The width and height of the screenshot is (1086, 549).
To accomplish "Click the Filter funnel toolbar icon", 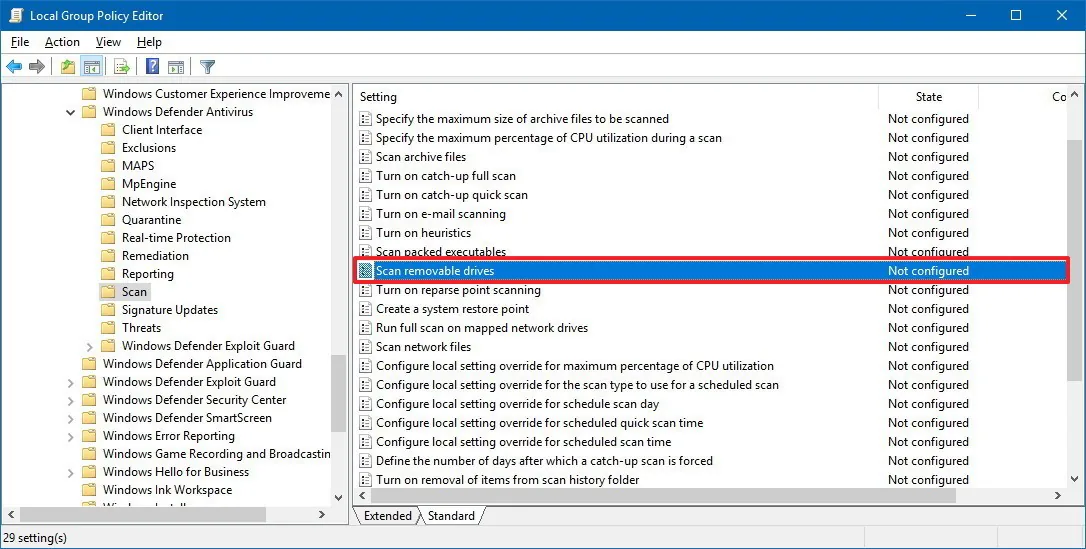I will (207, 66).
